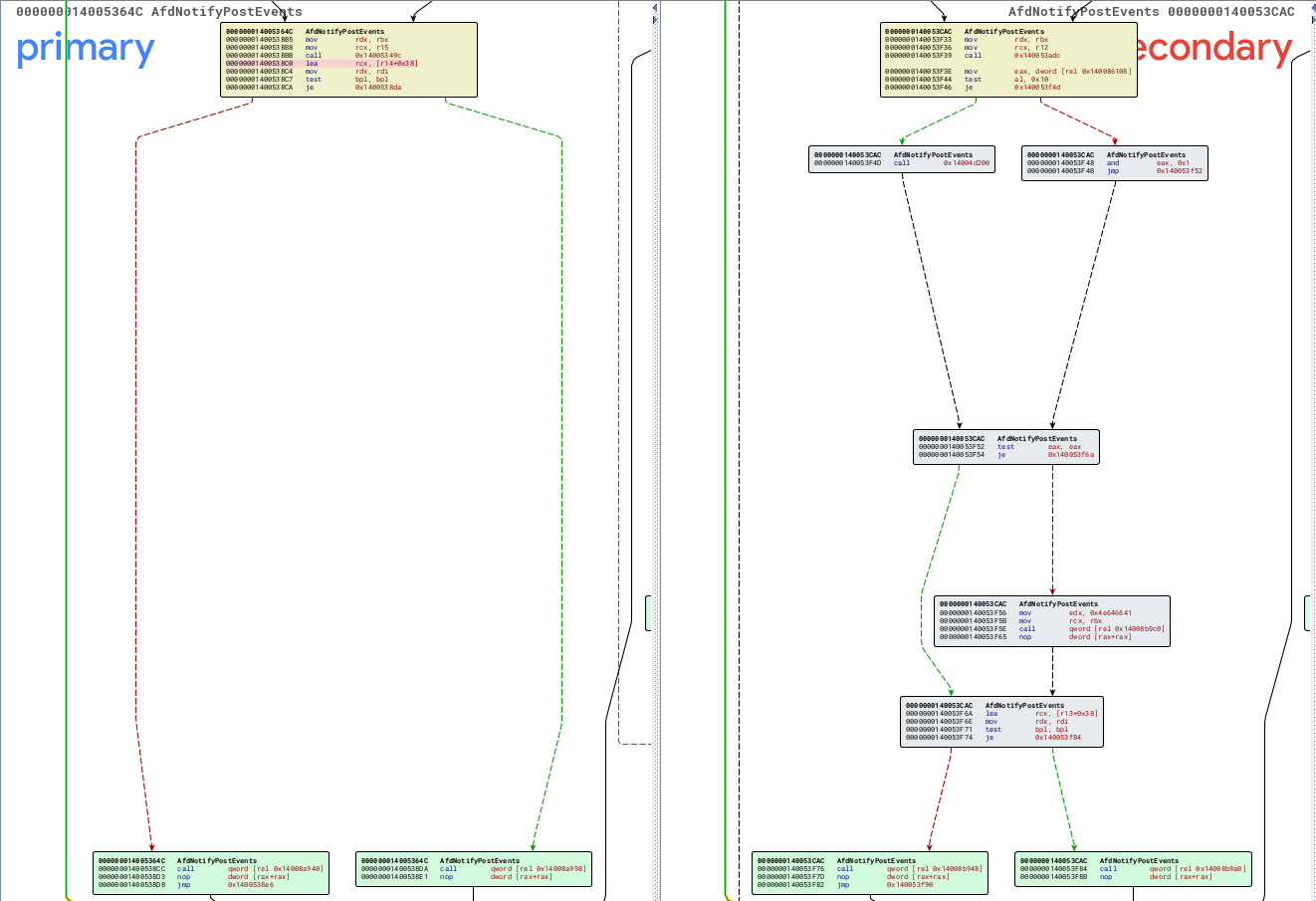Collapse primary pane with left divider arrow
1316x901 pixels.
coord(655,8)
